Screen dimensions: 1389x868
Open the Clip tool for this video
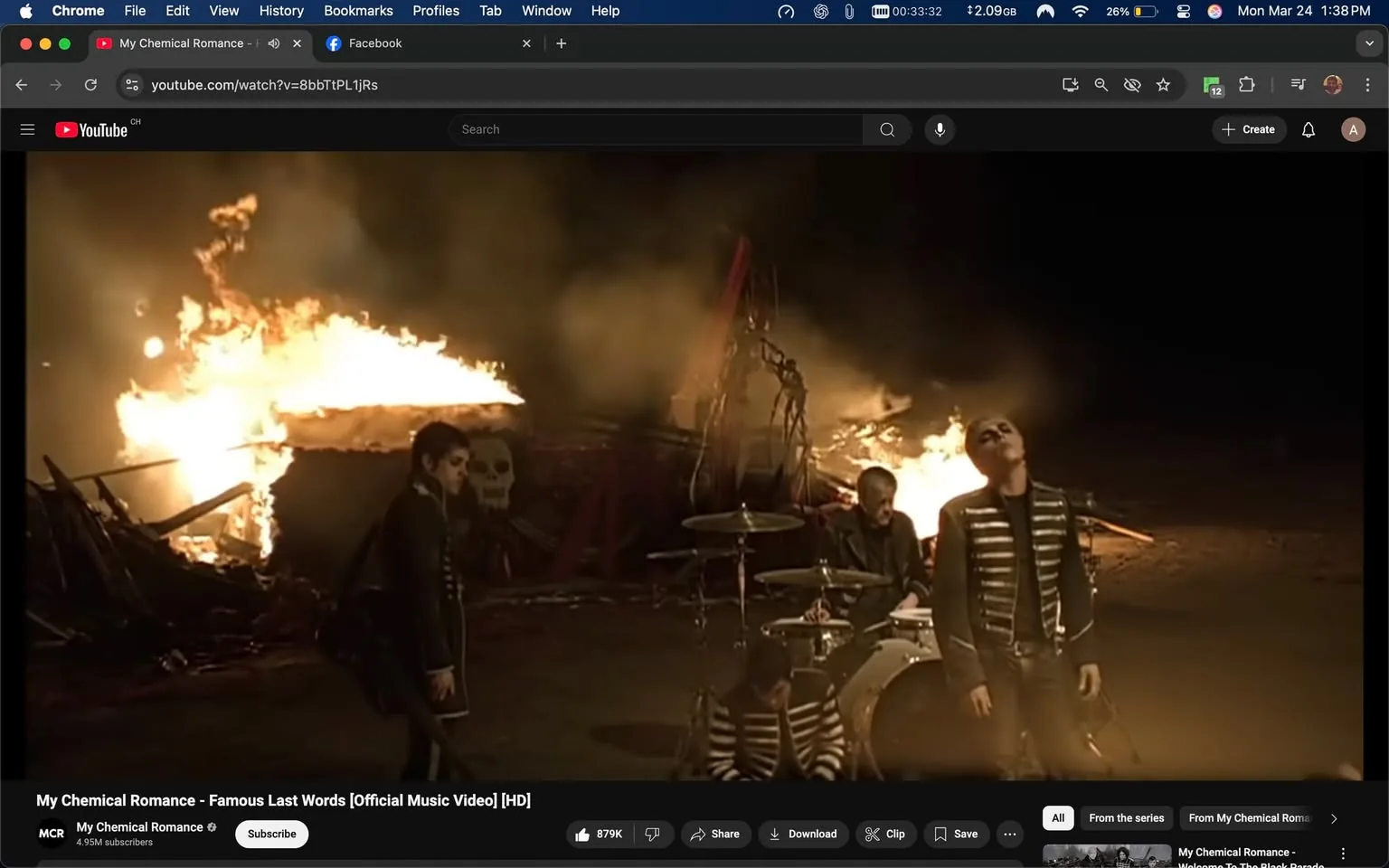tap(885, 834)
